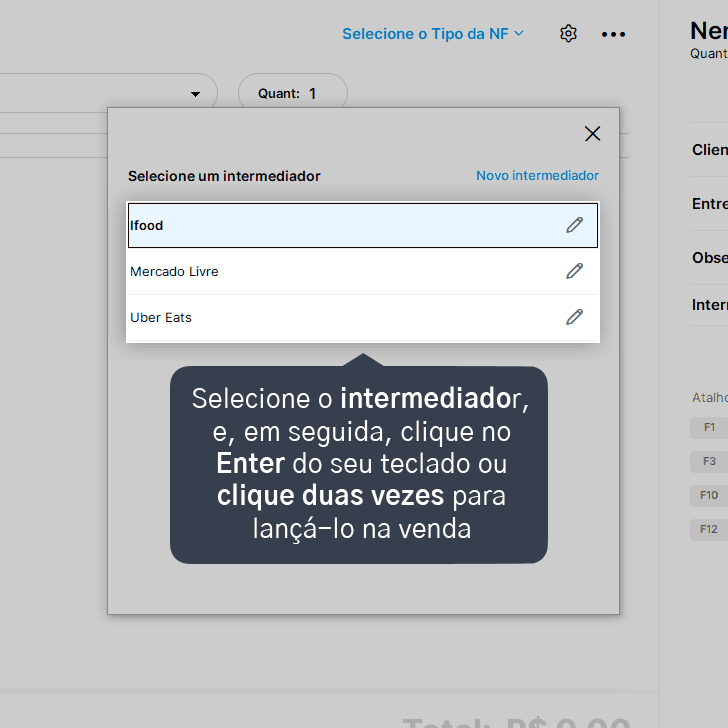The width and height of the screenshot is (728, 728).
Task: Open the three-dot more options menu
Action: tap(613, 34)
